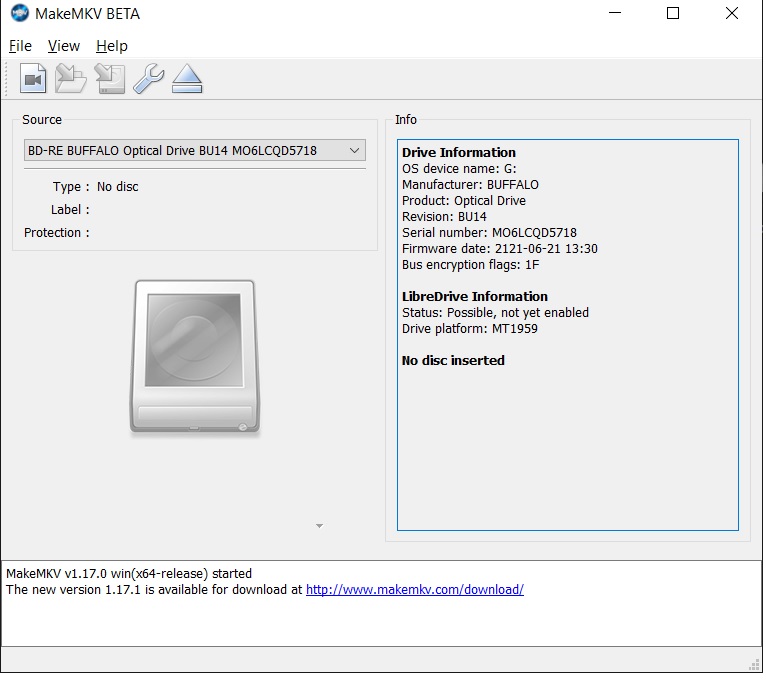The width and height of the screenshot is (766, 681).
Task: Click the 'Bus encryption flags: 1F' line
Action: tap(470, 265)
